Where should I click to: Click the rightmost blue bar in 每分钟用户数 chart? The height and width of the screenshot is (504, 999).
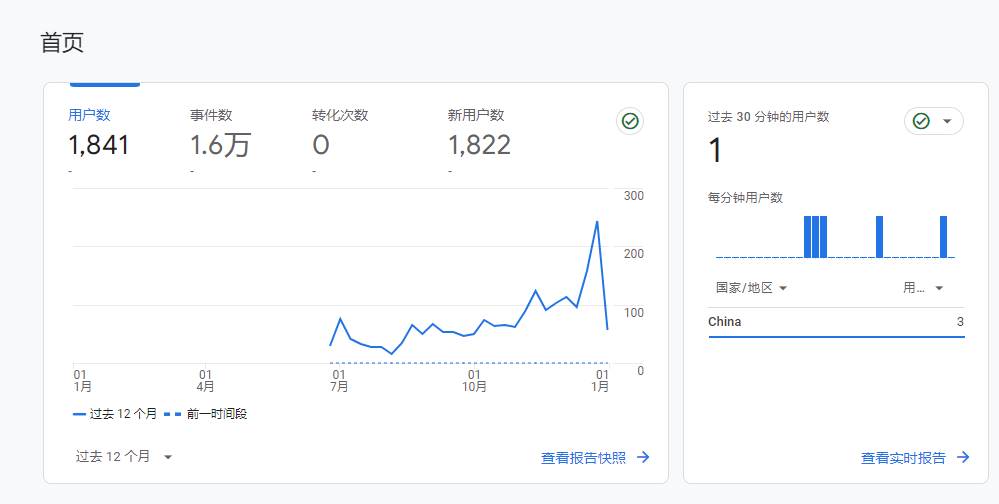pos(943,237)
